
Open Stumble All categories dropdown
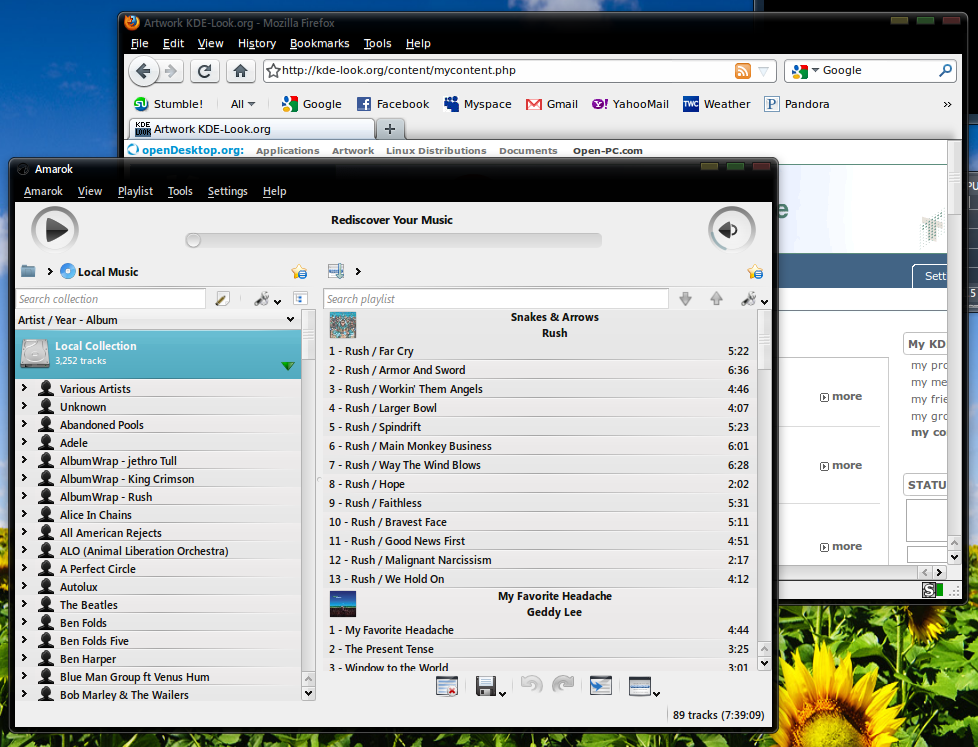243,104
